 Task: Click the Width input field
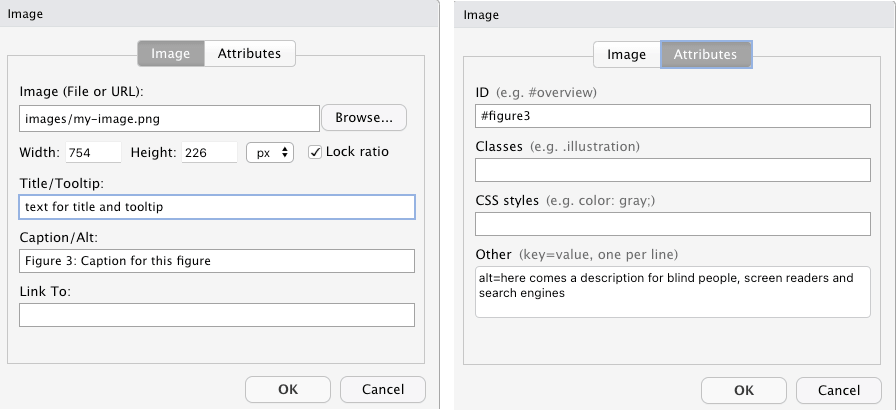point(93,152)
